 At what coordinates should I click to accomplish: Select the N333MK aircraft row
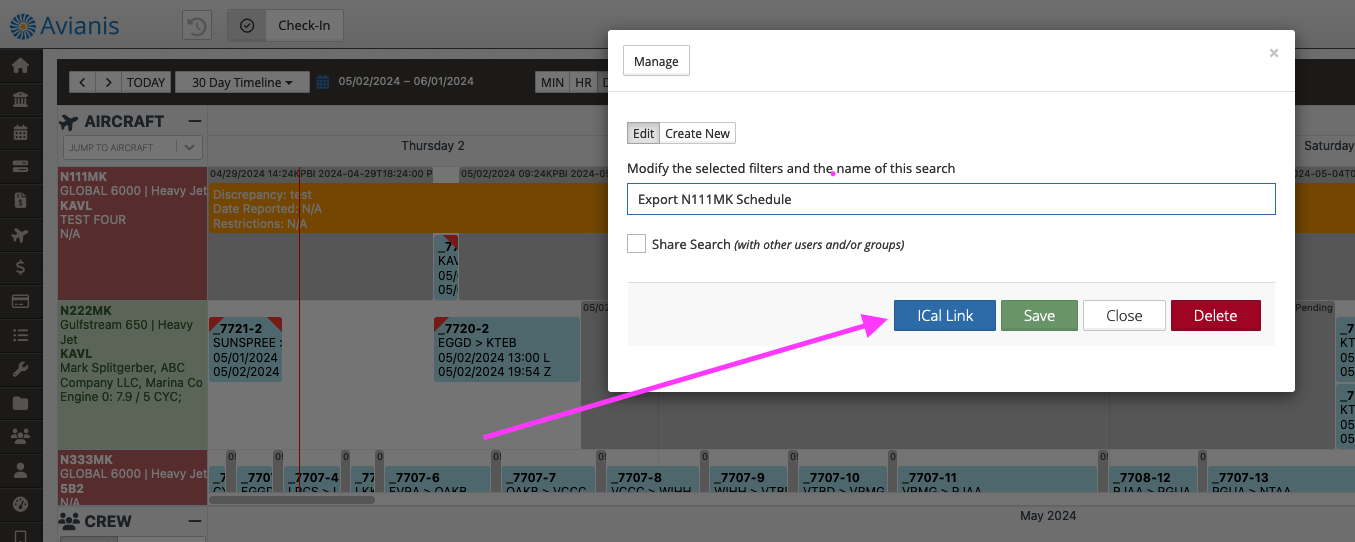click(132, 477)
